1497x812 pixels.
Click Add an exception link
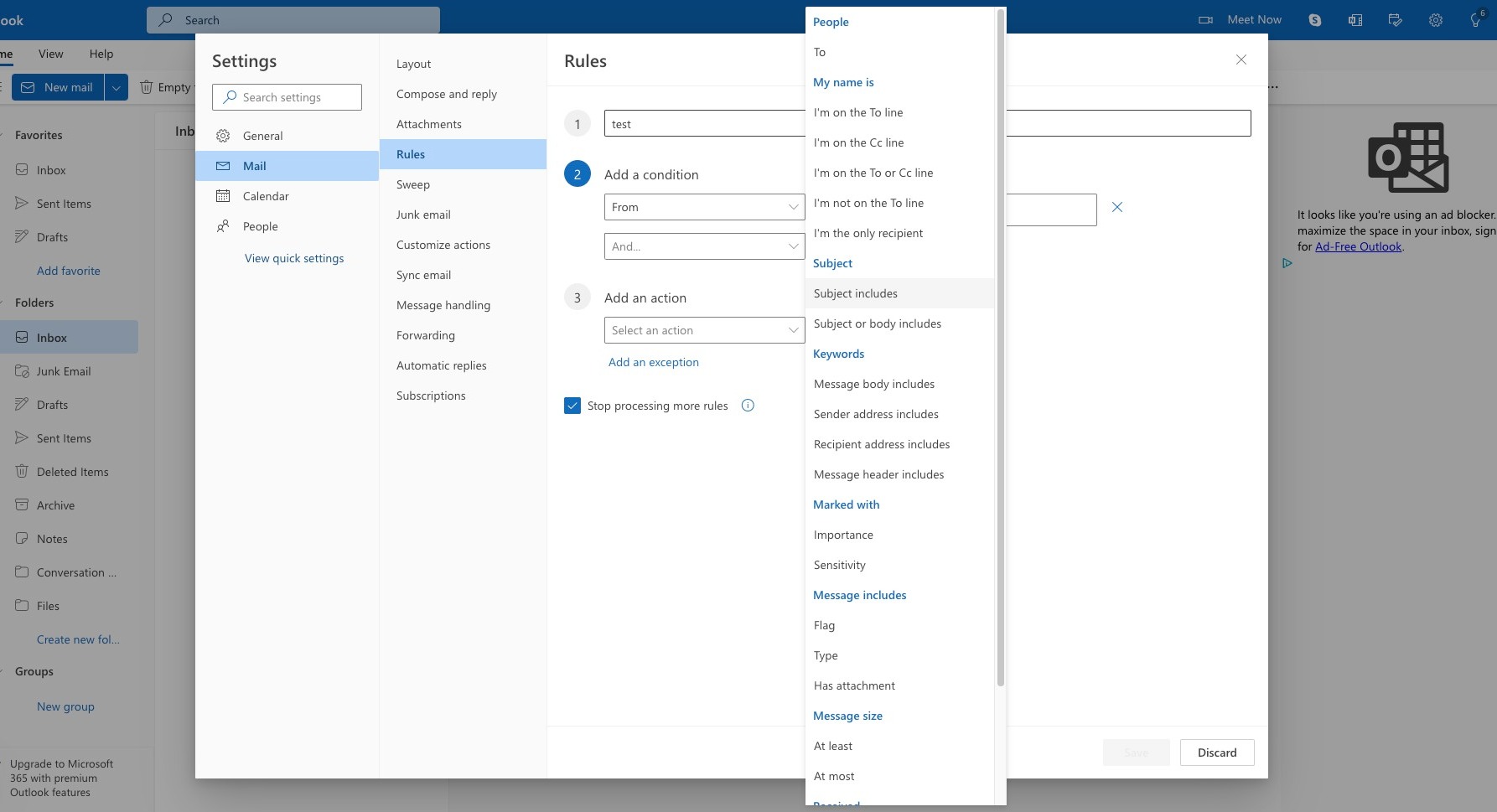coord(653,362)
